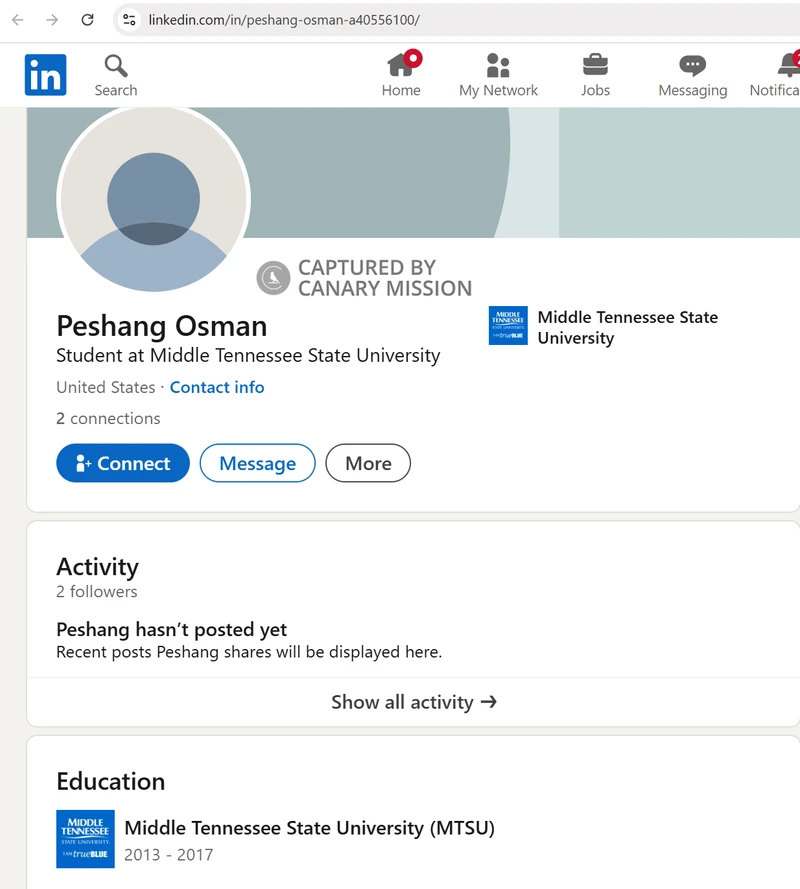The width and height of the screenshot is (800, 889).
Task: Click Show all activity
Action: coord(414,702)
